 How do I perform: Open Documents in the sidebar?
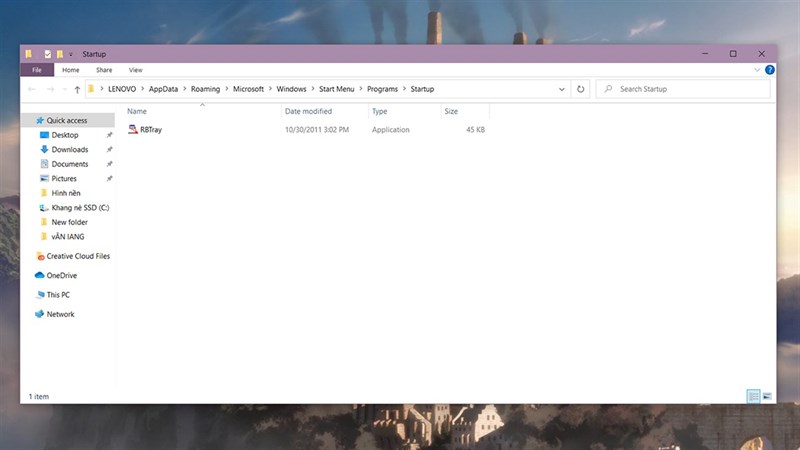(70, 164)
